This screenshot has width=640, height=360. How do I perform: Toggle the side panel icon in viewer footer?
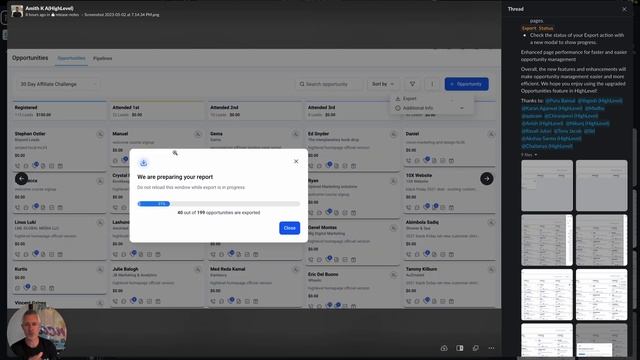[x=460, y=348]
